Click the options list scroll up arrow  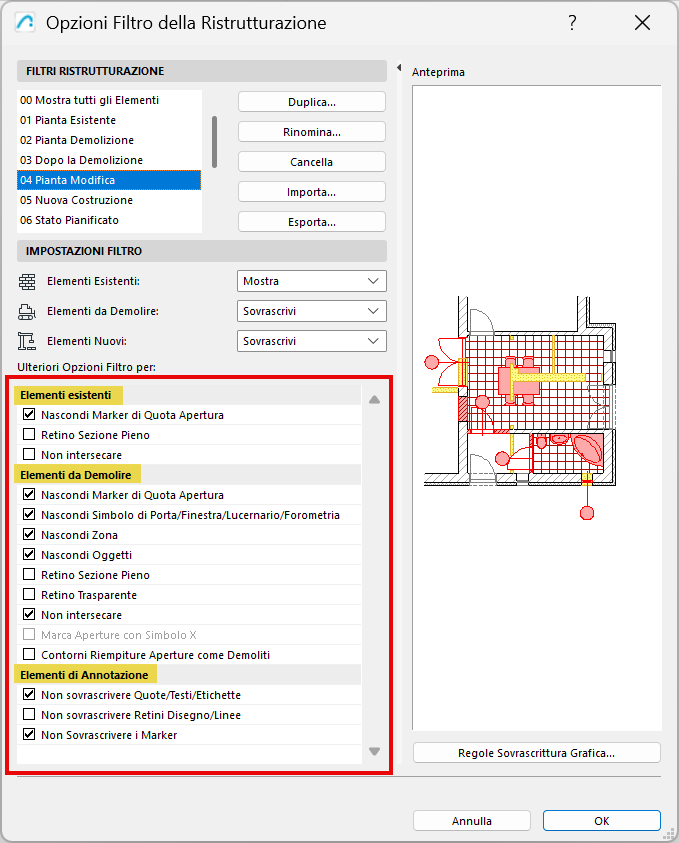pos(375,399)
